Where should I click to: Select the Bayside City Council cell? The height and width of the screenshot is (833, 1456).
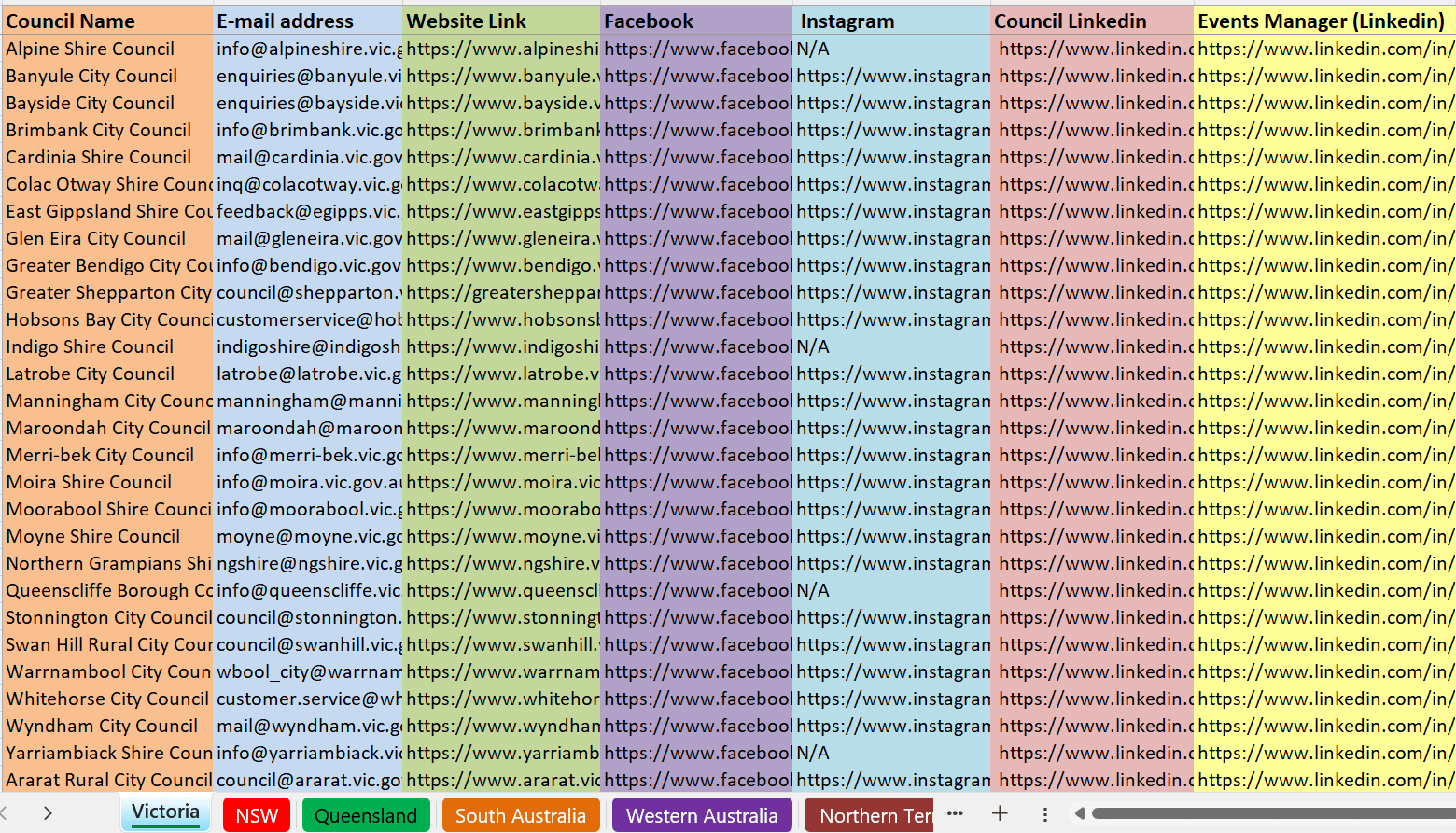point(106,103)
